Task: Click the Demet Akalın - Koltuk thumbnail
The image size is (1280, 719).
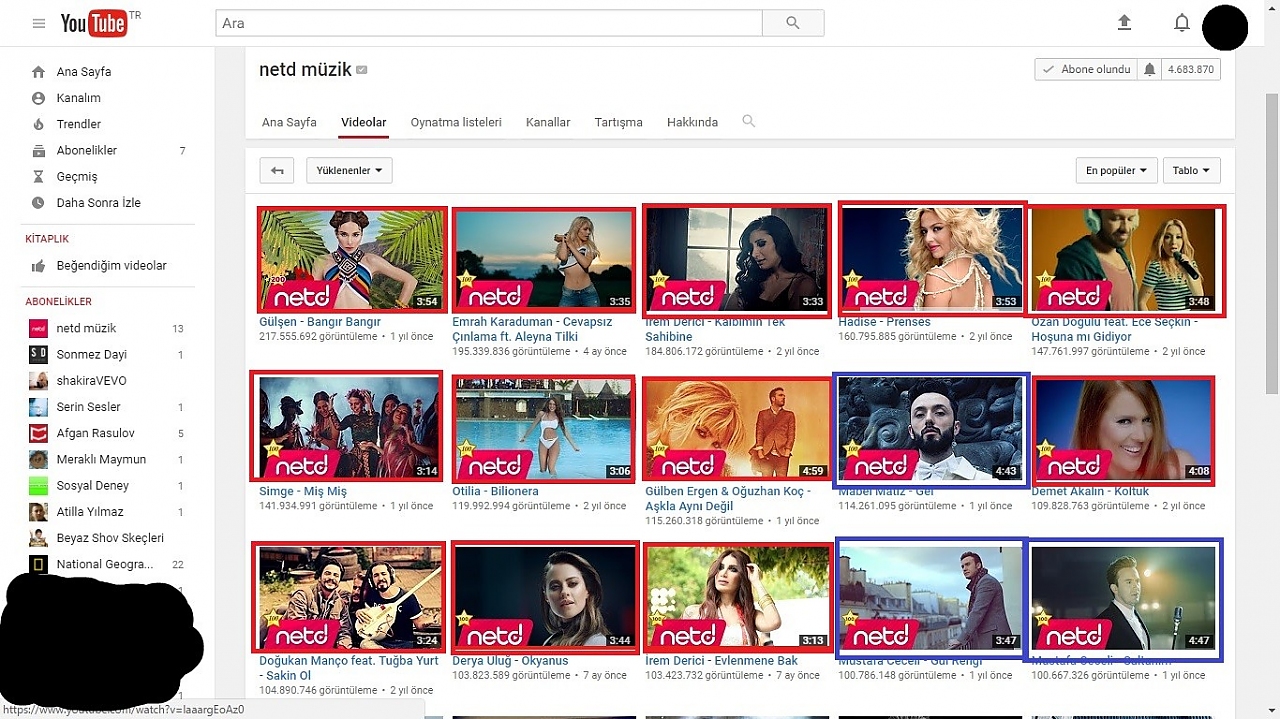Action: click(1123, 431)
